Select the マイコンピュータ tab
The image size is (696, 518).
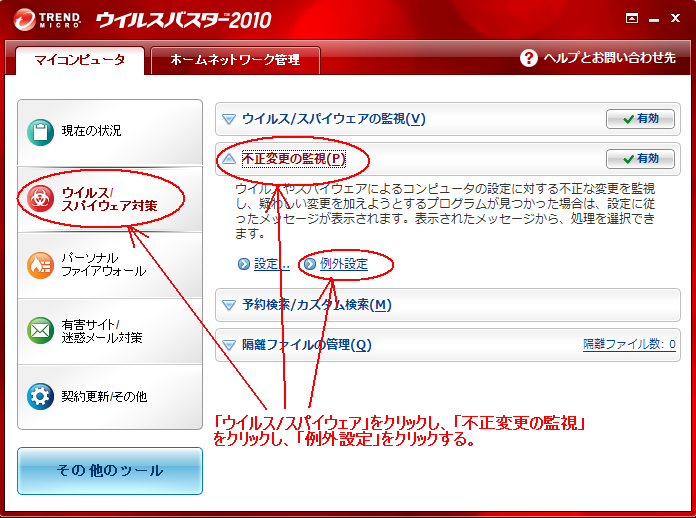[80, 60]
